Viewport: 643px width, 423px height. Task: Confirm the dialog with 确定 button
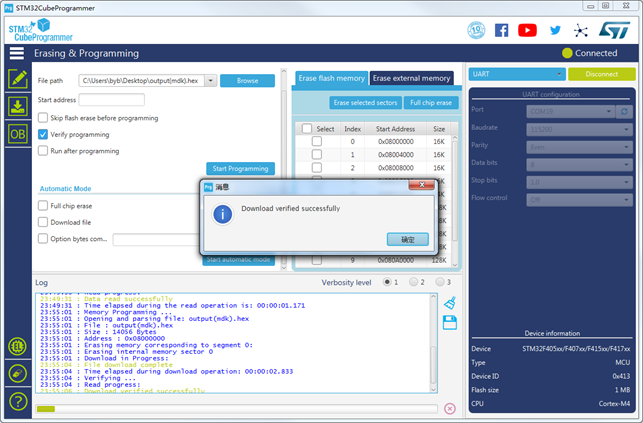407,239
